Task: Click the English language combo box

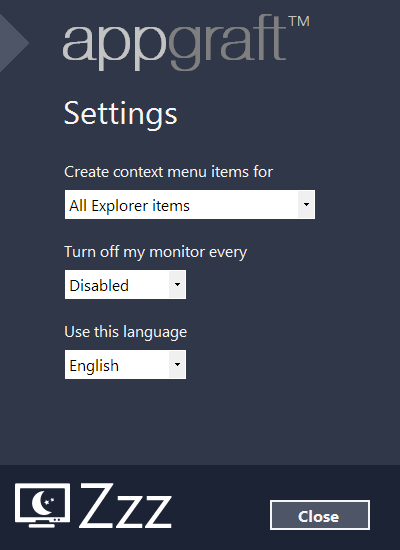Action: click(125, 364)
